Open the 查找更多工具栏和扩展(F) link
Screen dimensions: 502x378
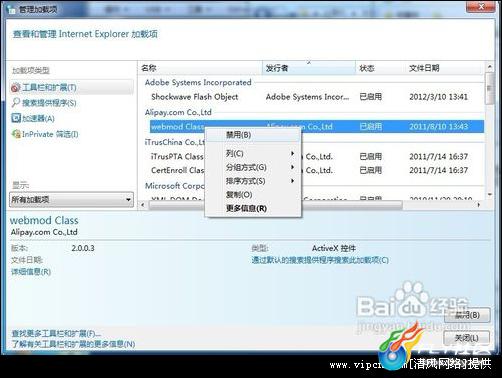(x=56, y=333)
